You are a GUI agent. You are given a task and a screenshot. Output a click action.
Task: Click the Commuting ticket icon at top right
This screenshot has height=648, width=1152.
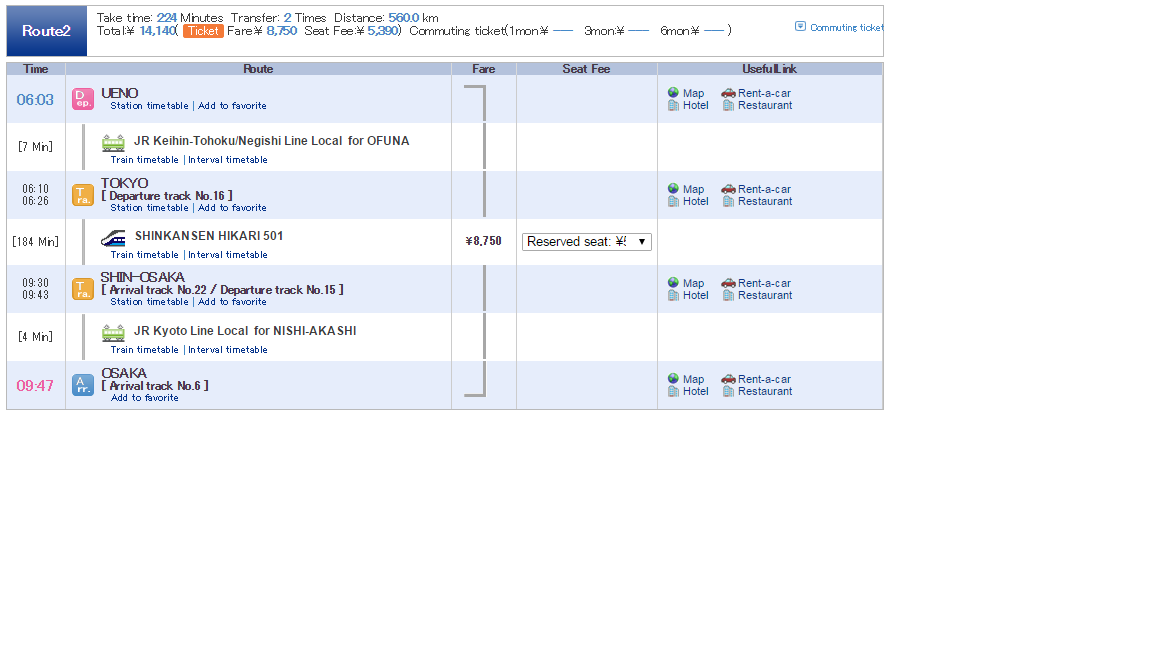pos(800,26)
